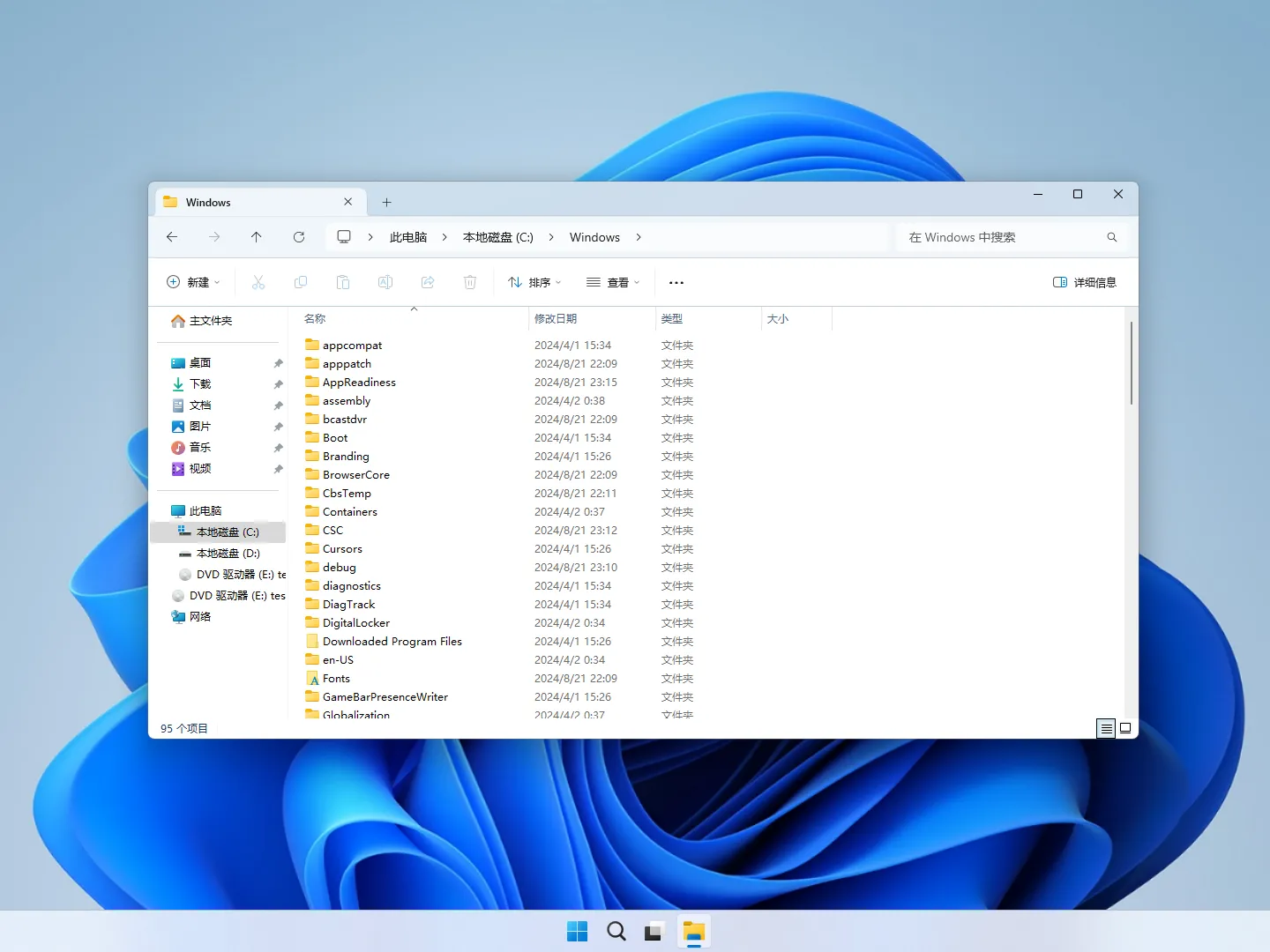Open the see more ... menu
1270x952 pixels.
676,282
